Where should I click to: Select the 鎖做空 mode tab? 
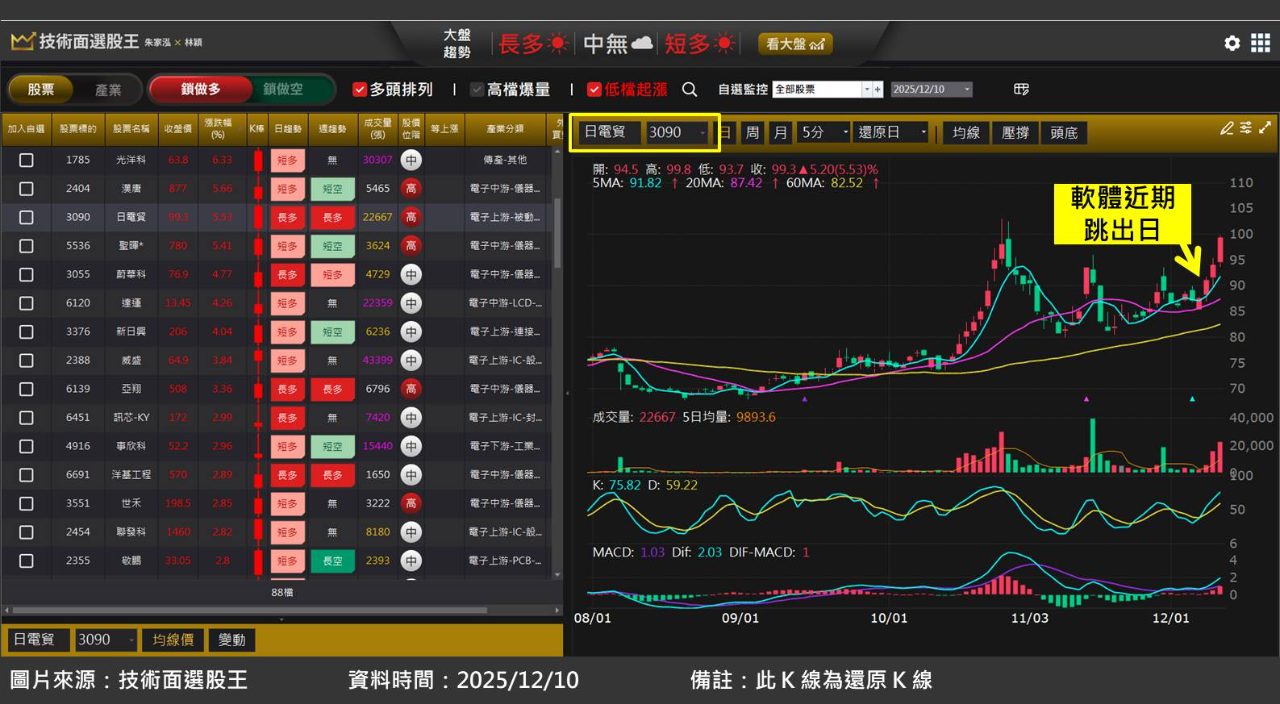coord(283,89)
